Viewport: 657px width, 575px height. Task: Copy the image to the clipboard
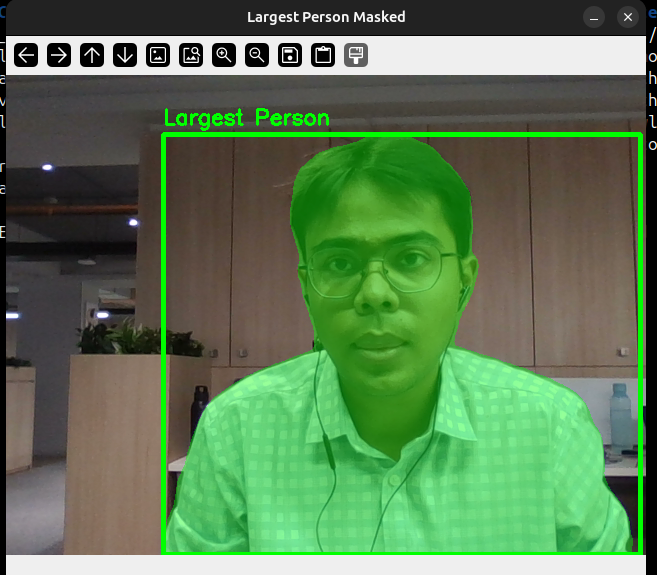(x=323, y=55)
